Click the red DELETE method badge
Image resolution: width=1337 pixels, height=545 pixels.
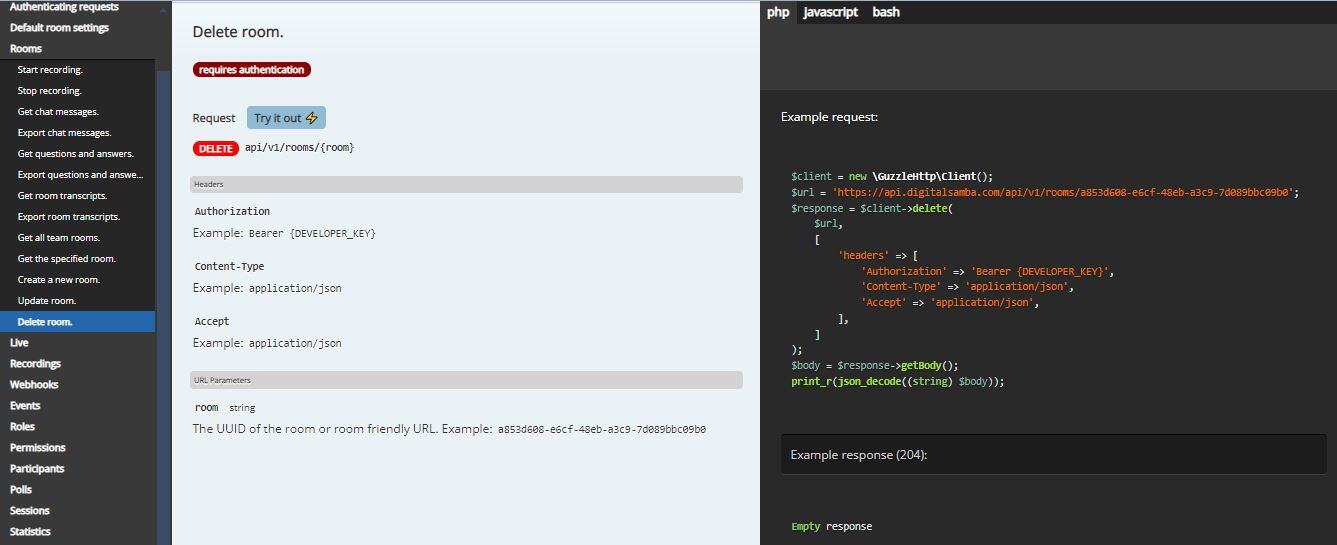click(216, 148)
